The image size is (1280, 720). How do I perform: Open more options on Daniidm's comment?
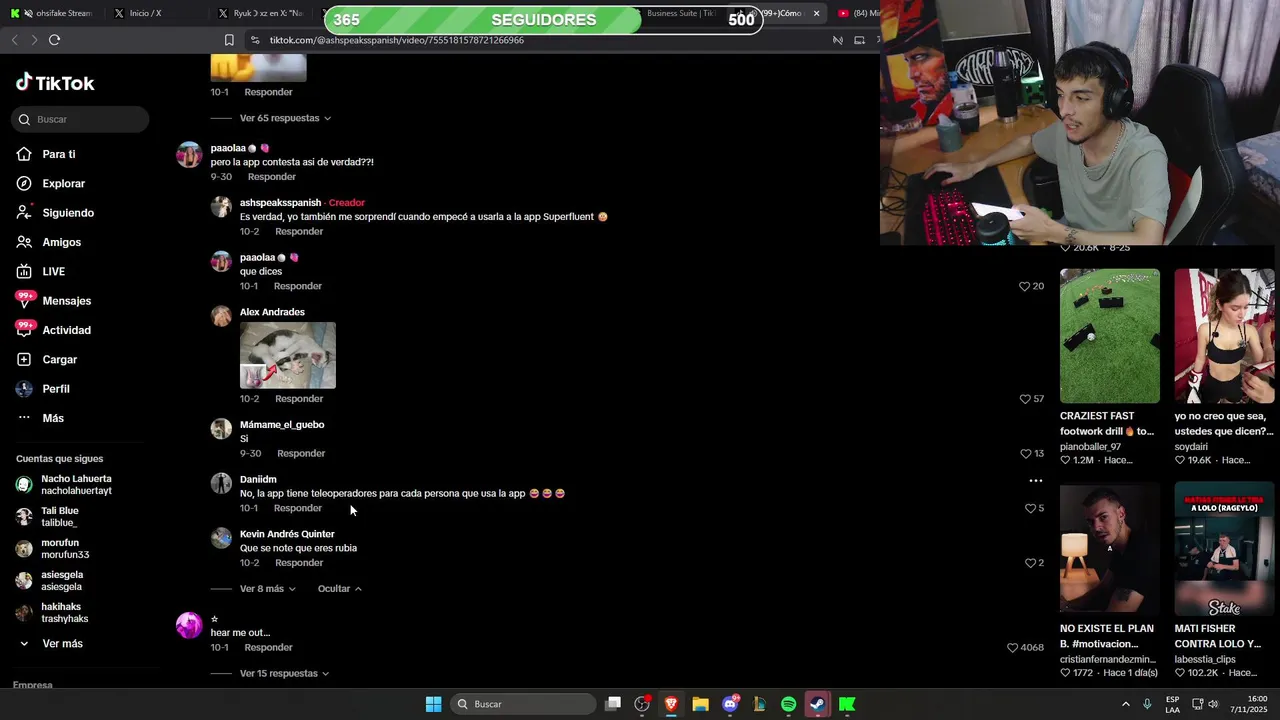[1036, 481]
